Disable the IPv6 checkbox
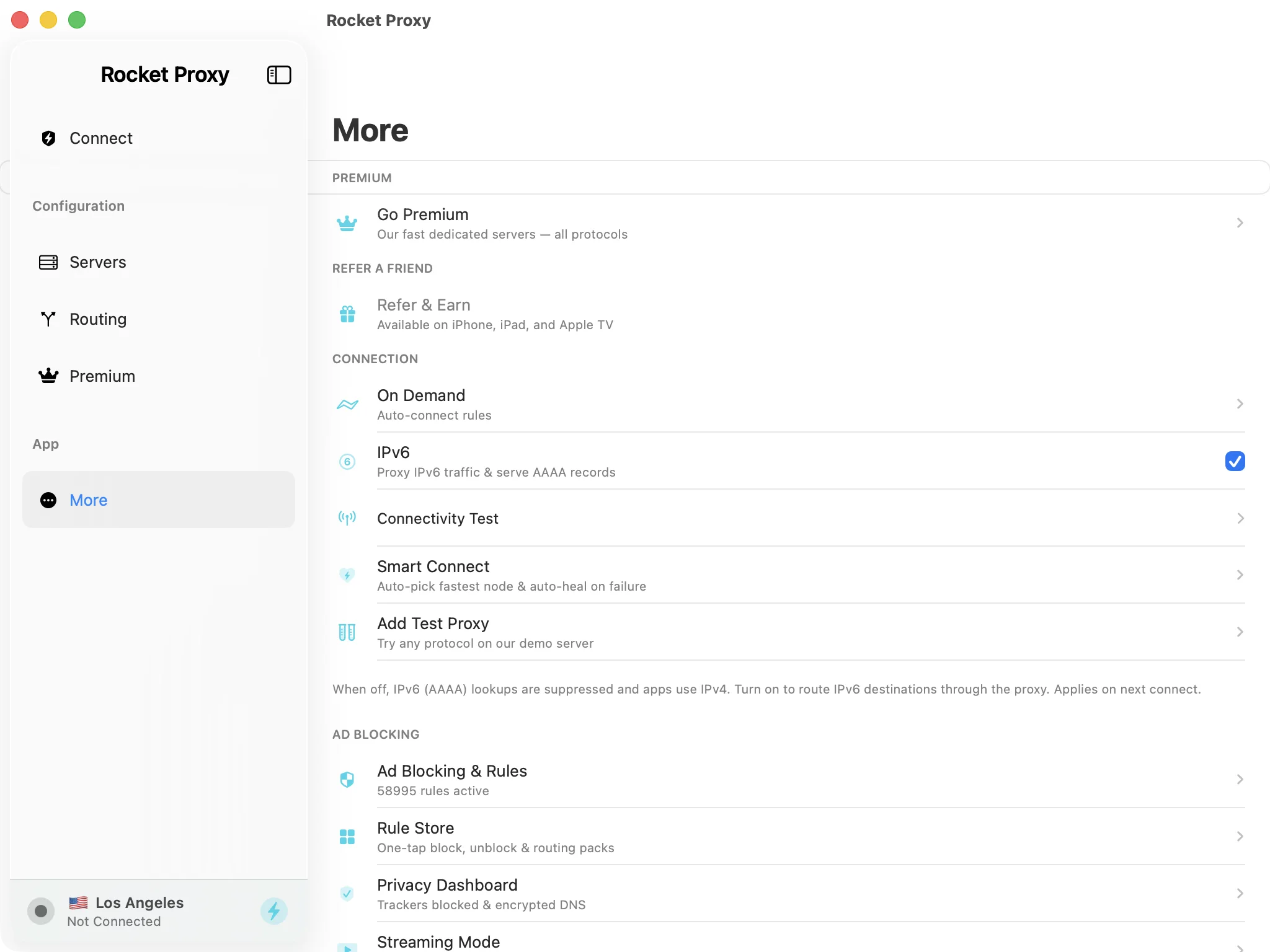1270x952 pixels. 1235,461
